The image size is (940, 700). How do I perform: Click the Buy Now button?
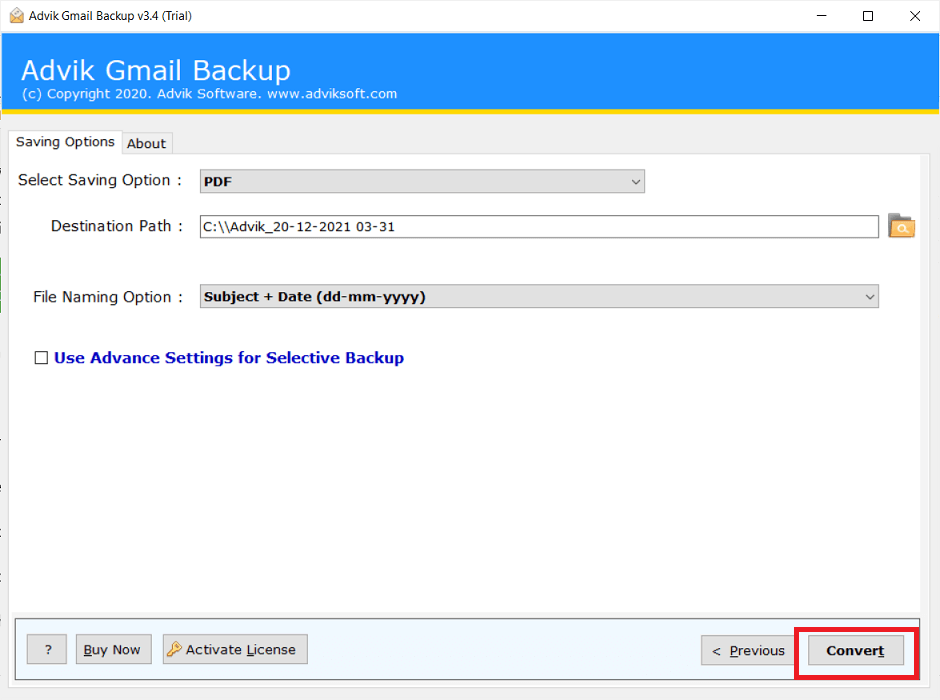(113, 649)
